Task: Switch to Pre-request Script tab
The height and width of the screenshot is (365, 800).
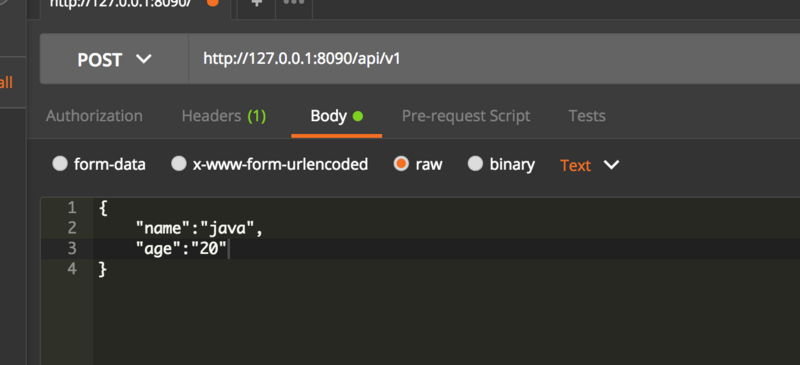Action: (x=466, y=116)
